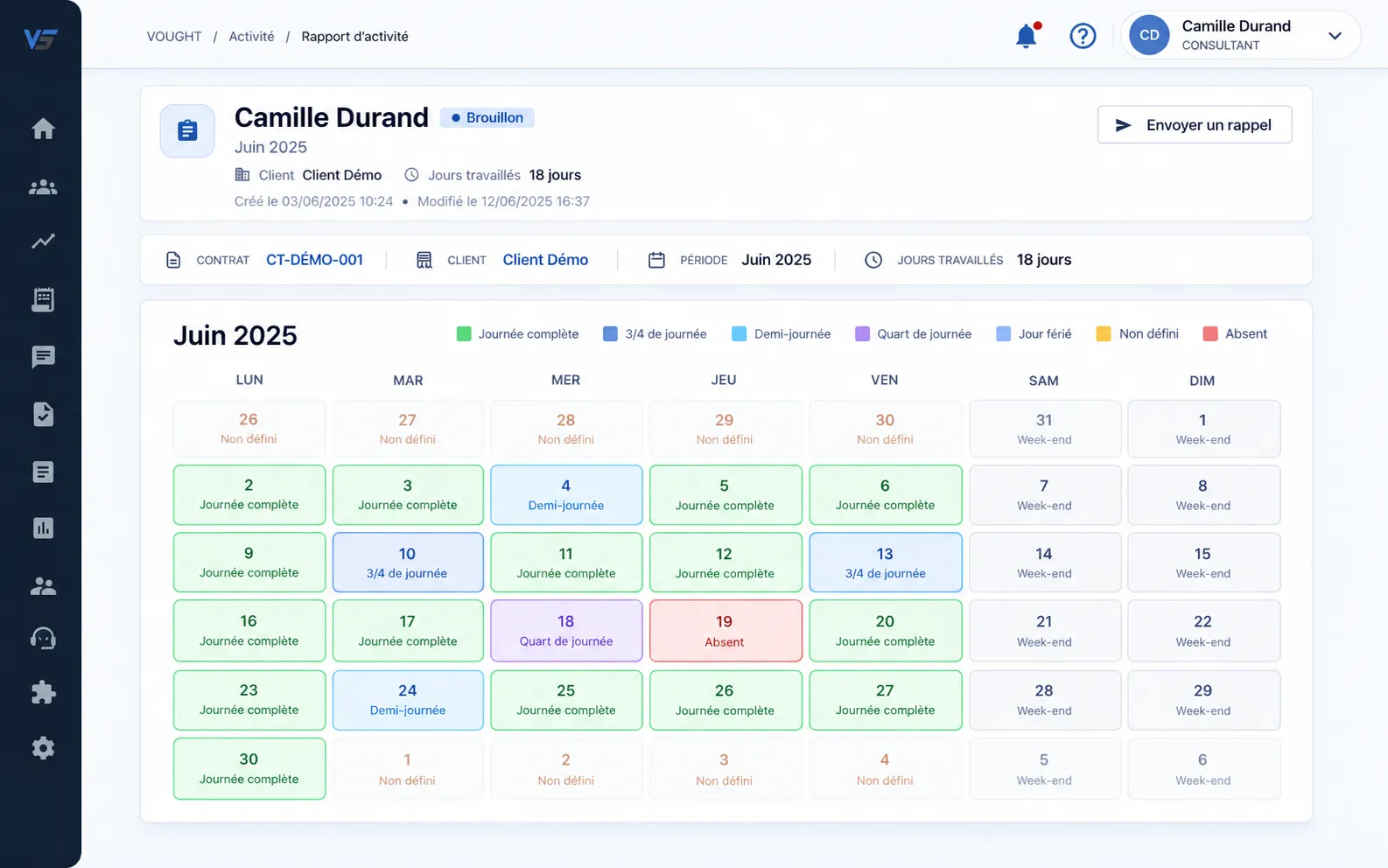This screenshot has width=1388, height=868.
Task: Open the Client Démo link in info bar
Action: [545, 260]
